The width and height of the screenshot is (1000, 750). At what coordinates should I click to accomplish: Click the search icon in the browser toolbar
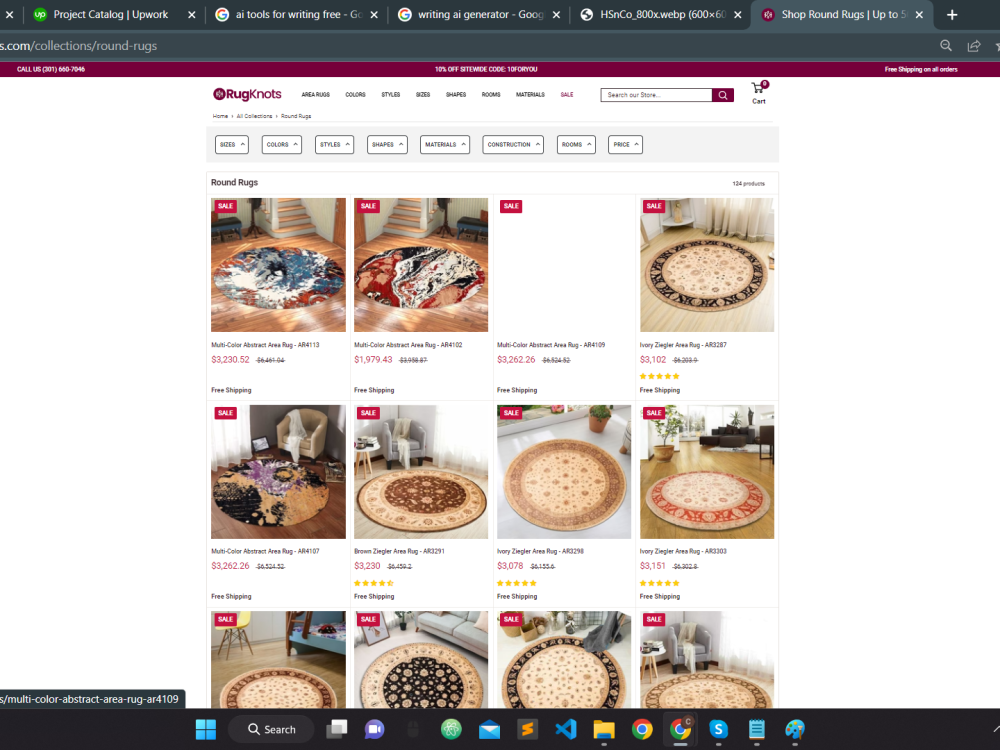click(x=945, y=45)
